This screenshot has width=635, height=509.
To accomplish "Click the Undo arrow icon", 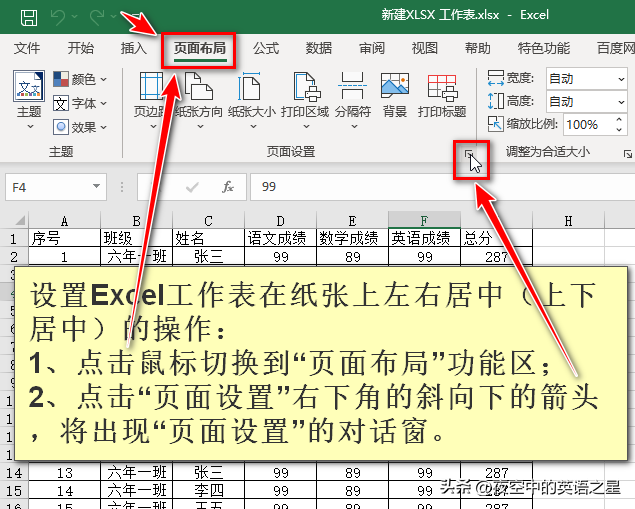I will (58, 17).
